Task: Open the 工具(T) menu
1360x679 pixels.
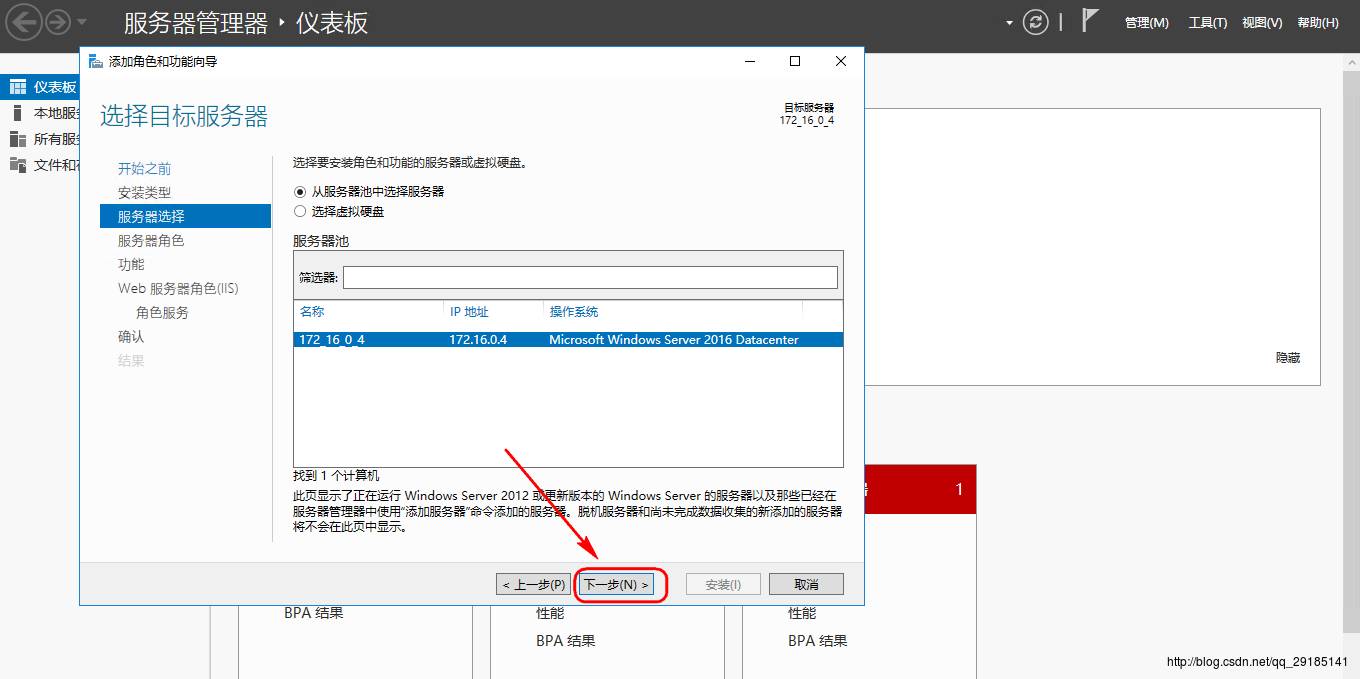Action: pos(1207,23)
